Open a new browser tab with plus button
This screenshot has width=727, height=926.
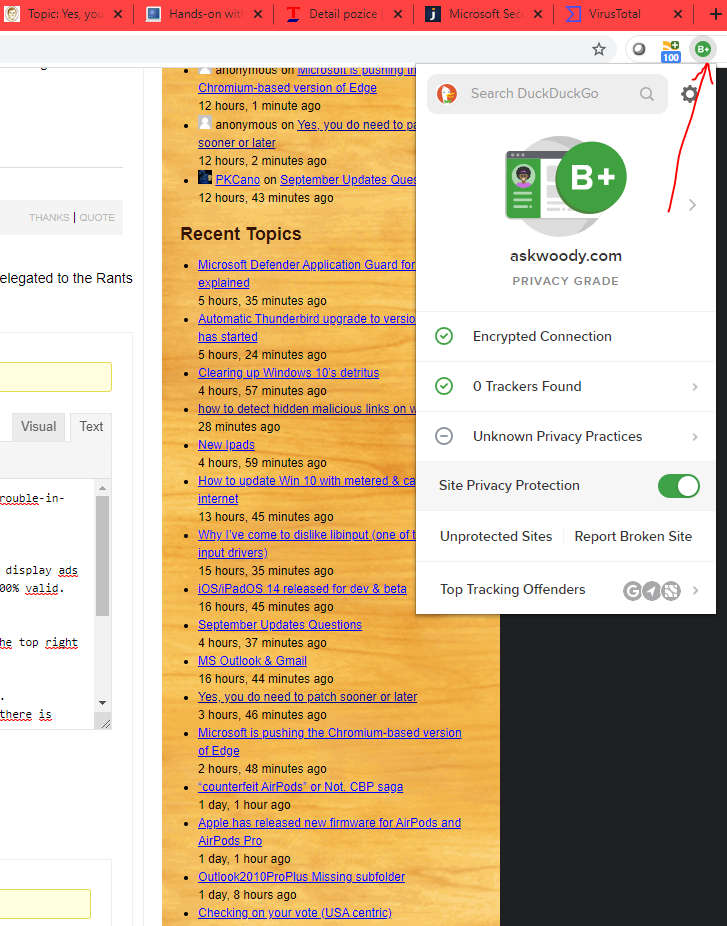(x=714, y=14)
